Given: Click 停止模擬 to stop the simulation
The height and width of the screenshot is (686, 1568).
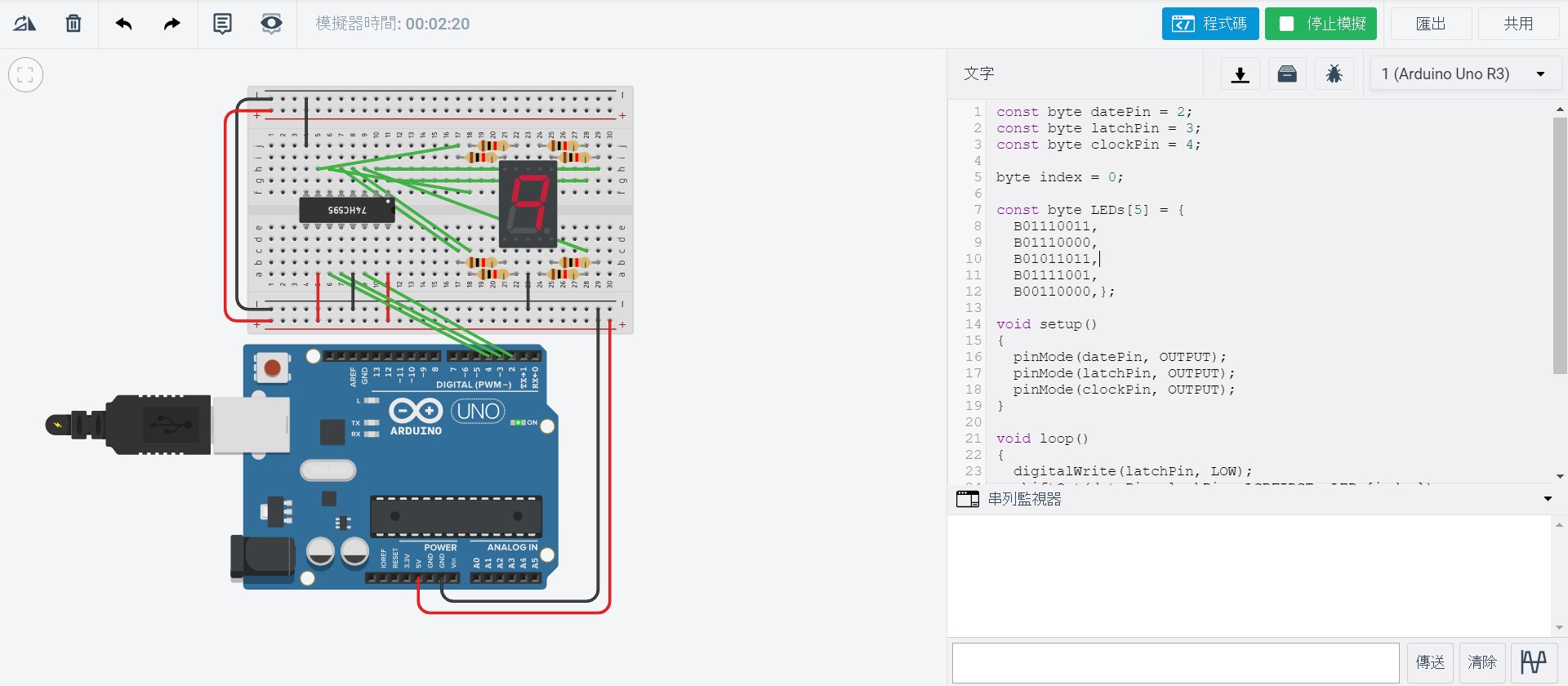Looking at the screenshot, I should click(x=1321, y=24).
